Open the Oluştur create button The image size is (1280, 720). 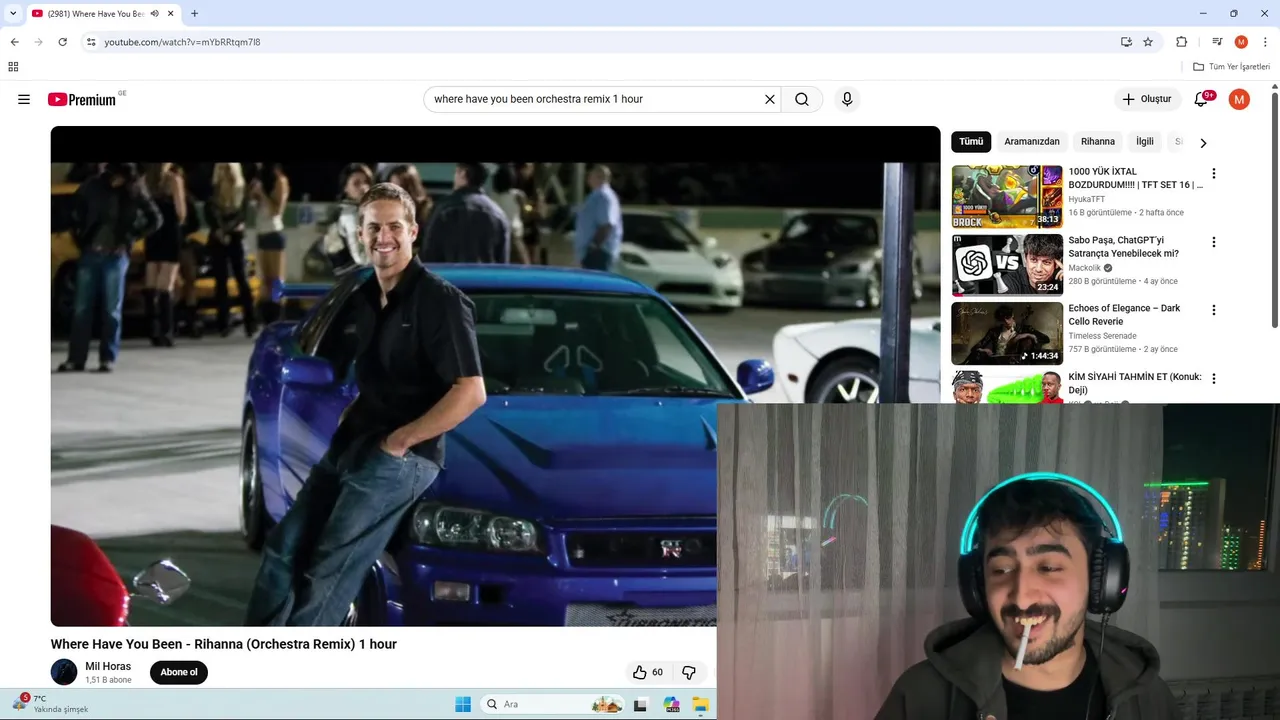[1147, 99]
